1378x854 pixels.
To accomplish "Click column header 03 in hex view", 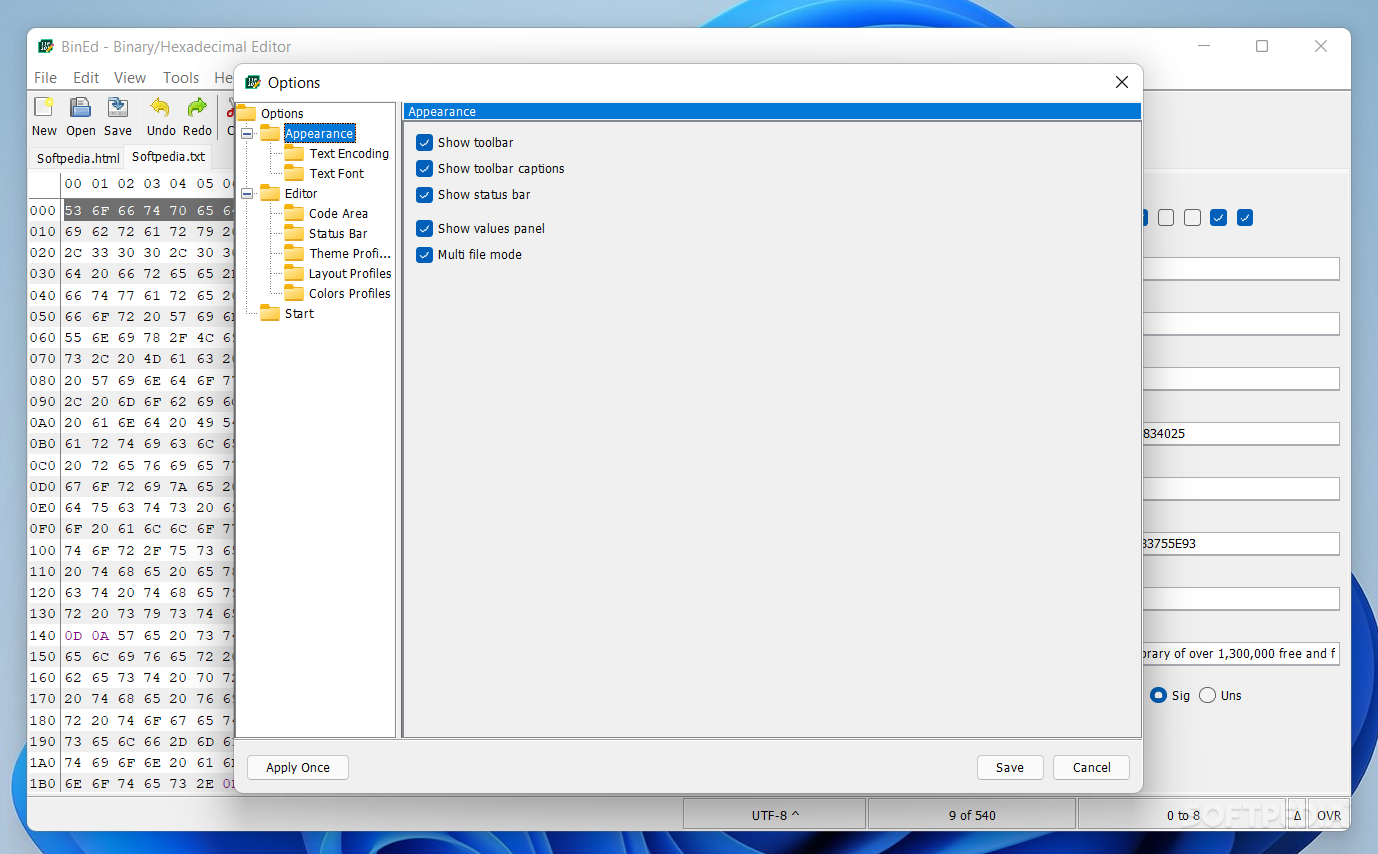I will pos(152,183).
